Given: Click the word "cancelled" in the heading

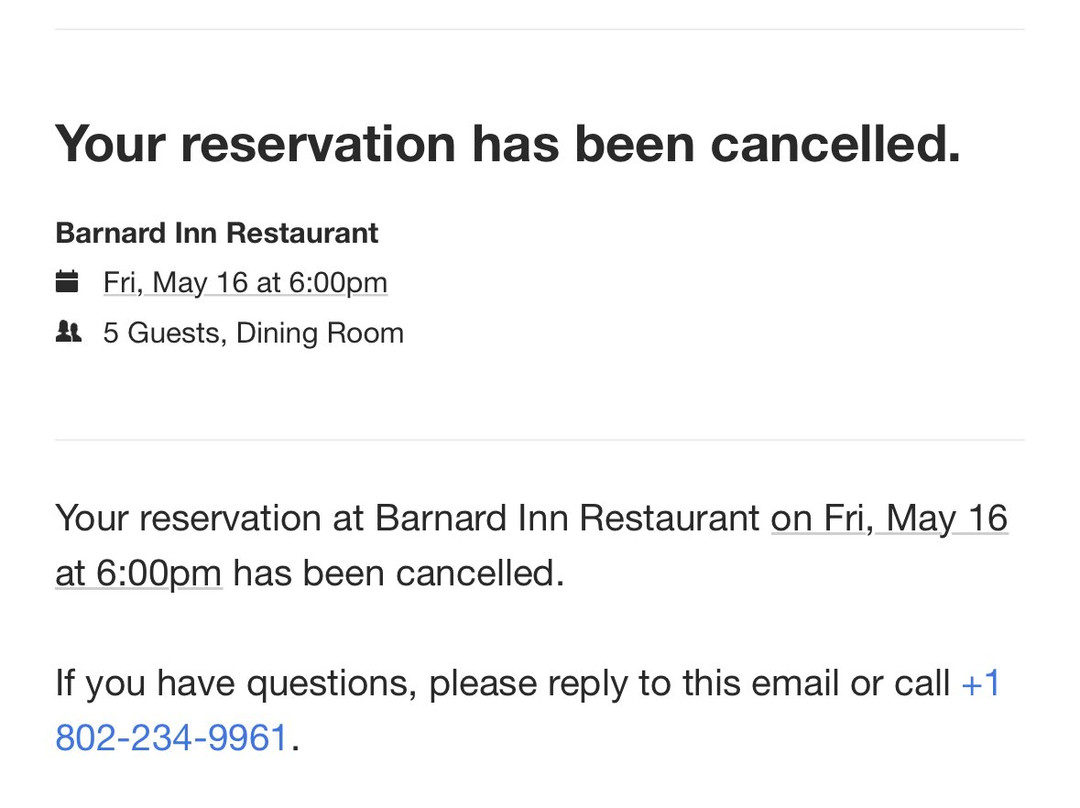Looking at the screenshot, I should (x=834, y=144).
